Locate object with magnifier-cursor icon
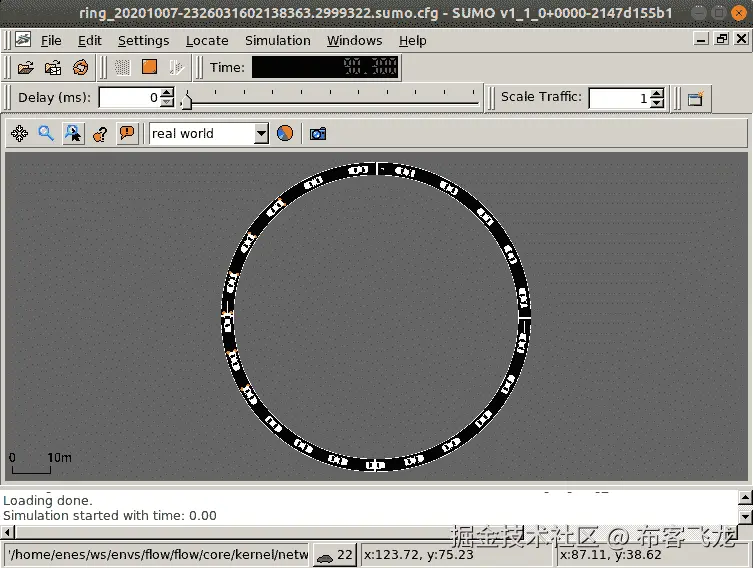 pyautogui.click(x=73, y=133)
